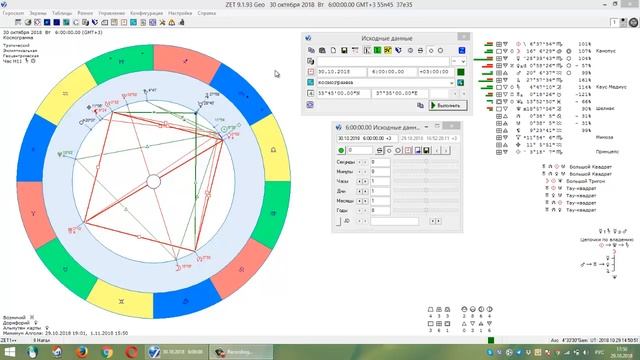Expand the космограмма place dropdown arrow

[451, 82]
